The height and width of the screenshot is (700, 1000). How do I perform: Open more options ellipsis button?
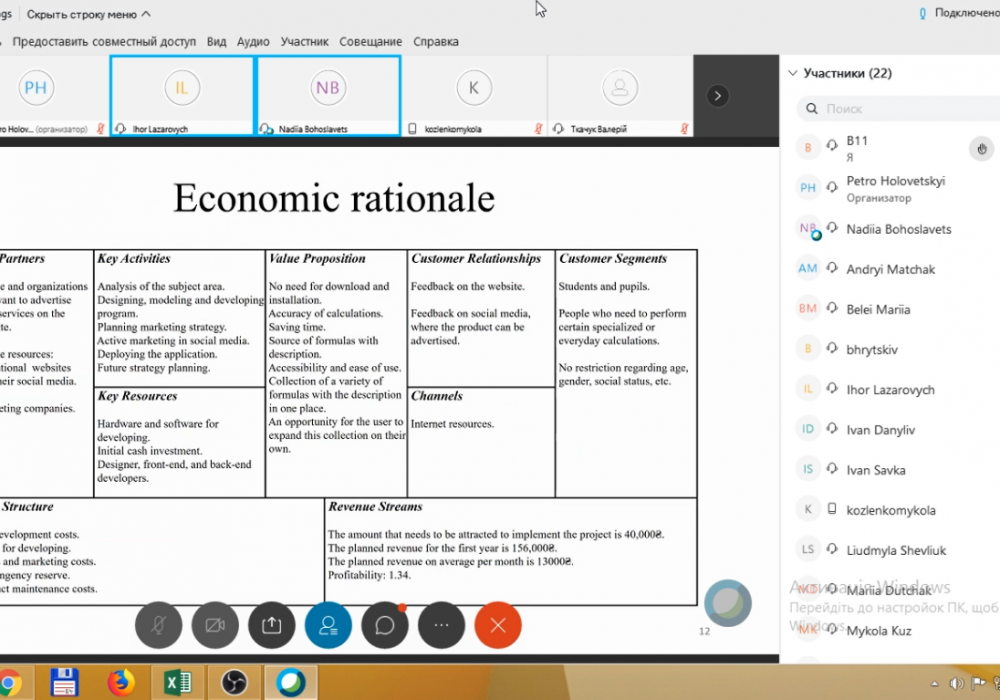(x=441, y=625)
